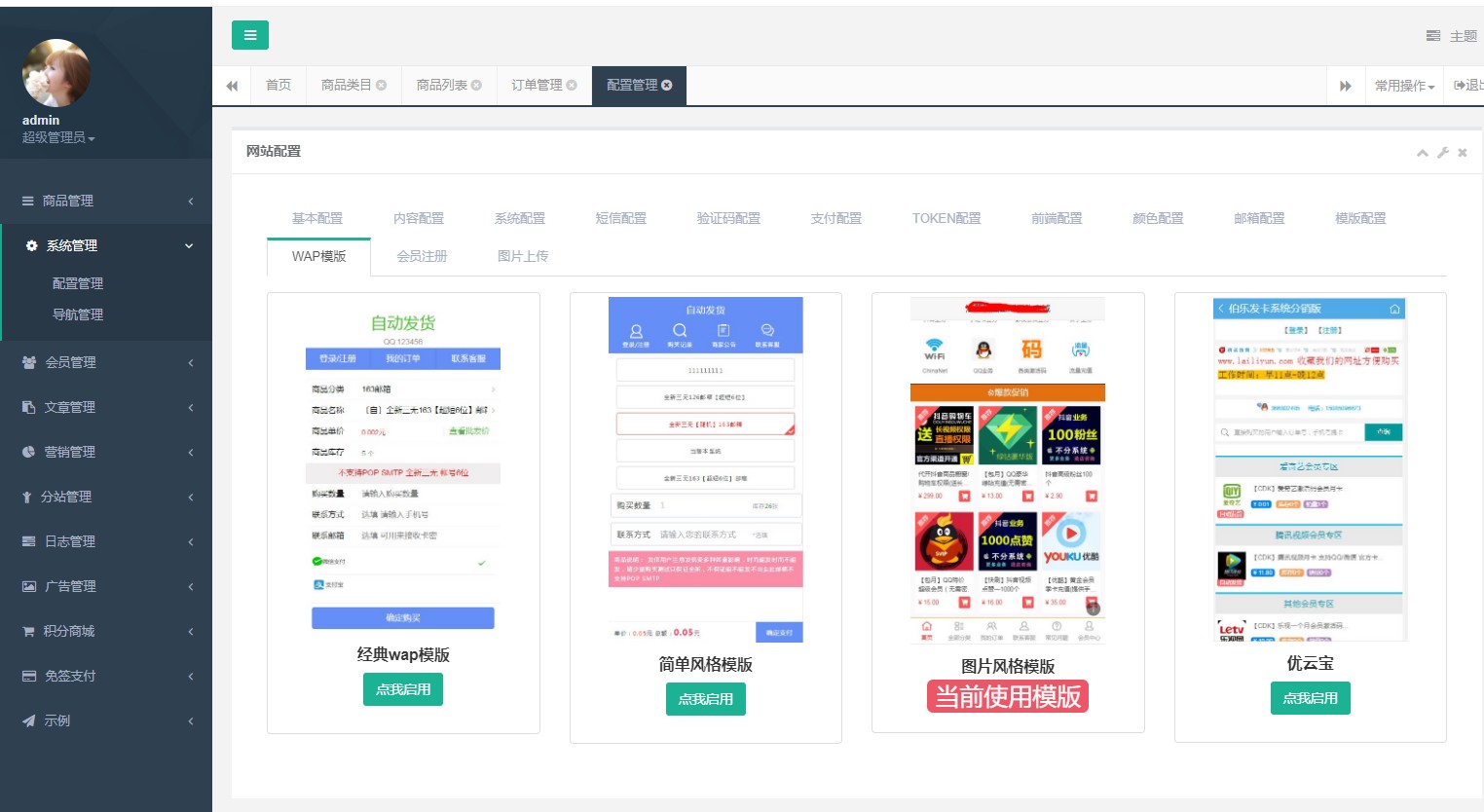Click the 图片风格模版 preview thumbnail
Viewport: 1484px width, 812px height.
[x=1008, y=471]
